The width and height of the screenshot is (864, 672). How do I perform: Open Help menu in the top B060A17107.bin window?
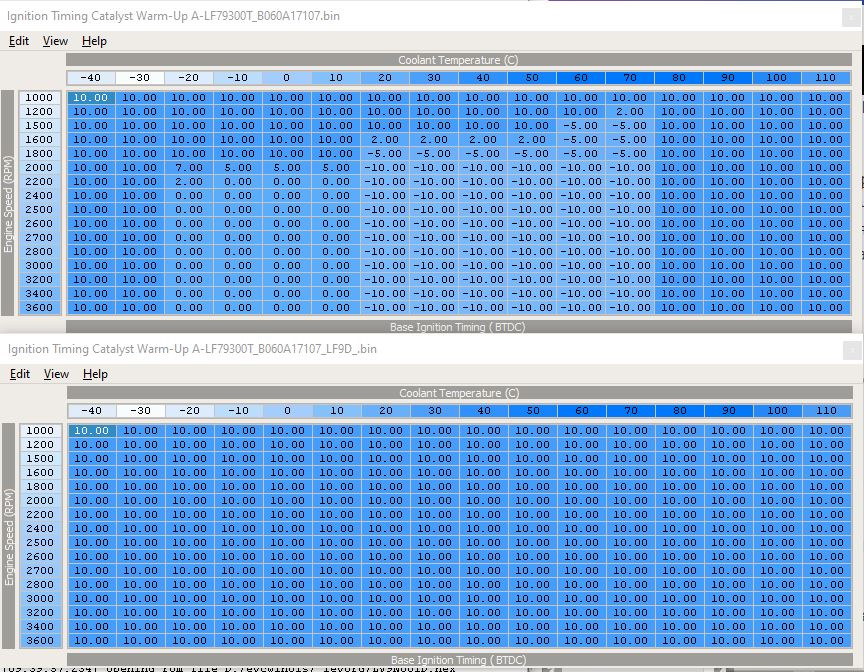tap(94, 41)
